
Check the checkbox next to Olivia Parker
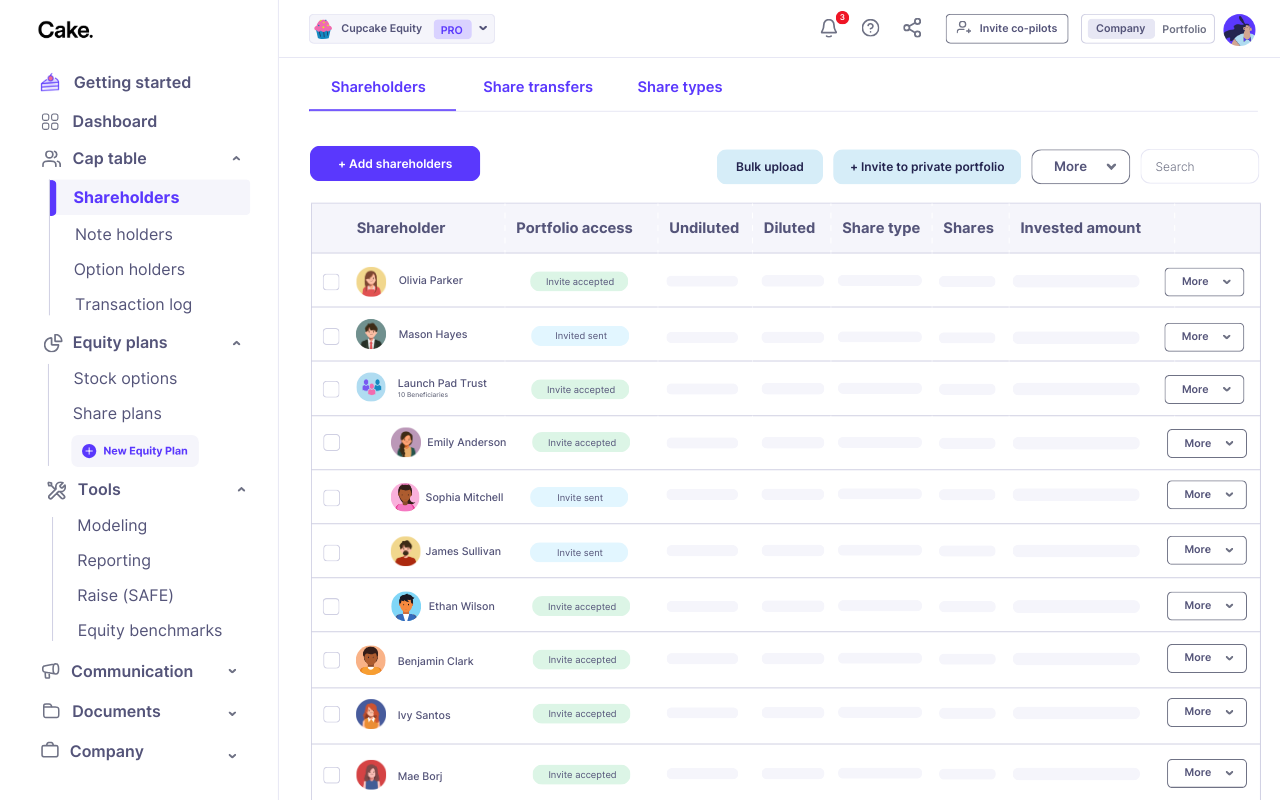click(x=331, y=282)
